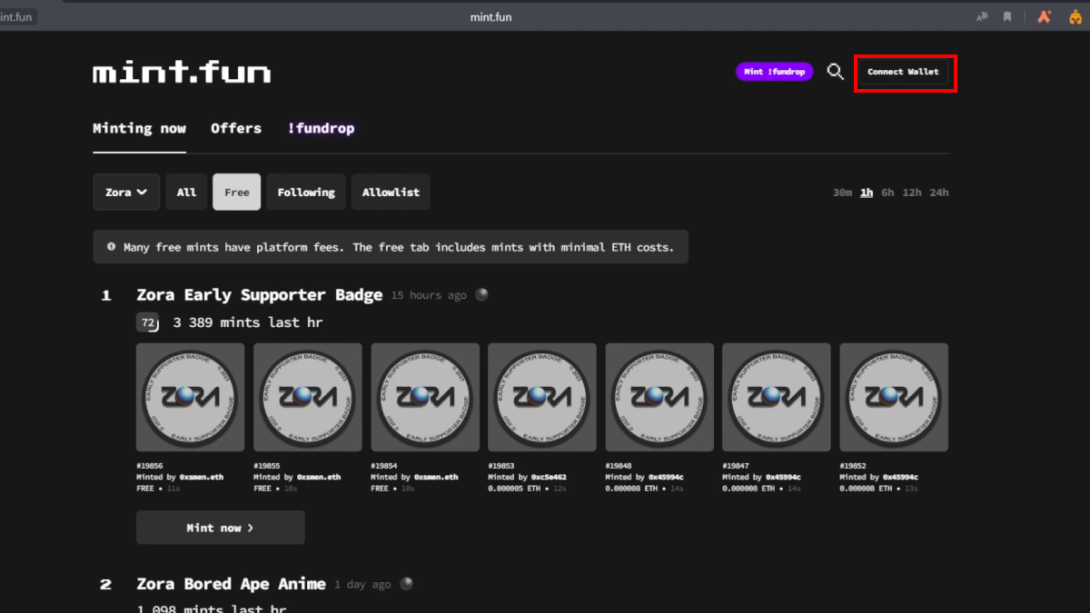Screen dimensions: 1090x613
Task: Click the sphere icon beside Zora Bored Ape Anime
Action: (x=407, y=584)
